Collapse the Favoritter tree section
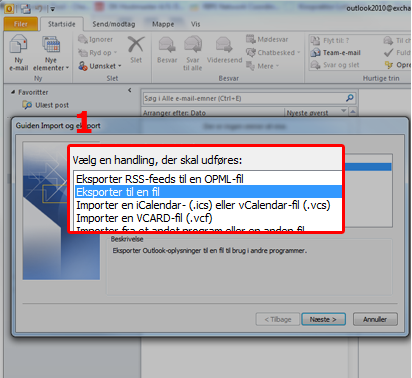 13,92
